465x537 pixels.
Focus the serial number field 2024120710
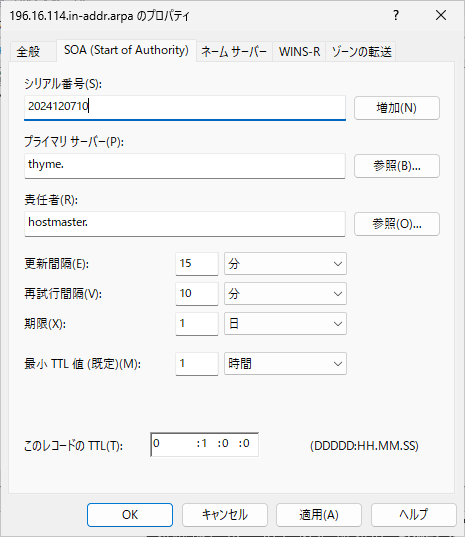(185, 108)
